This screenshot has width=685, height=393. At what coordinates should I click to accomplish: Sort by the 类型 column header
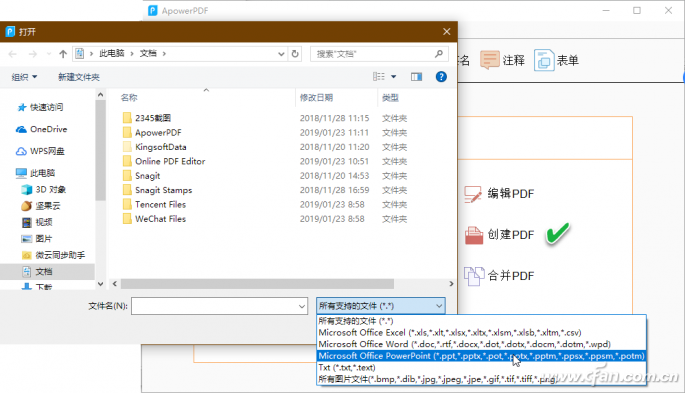click(x=390, y=98)
